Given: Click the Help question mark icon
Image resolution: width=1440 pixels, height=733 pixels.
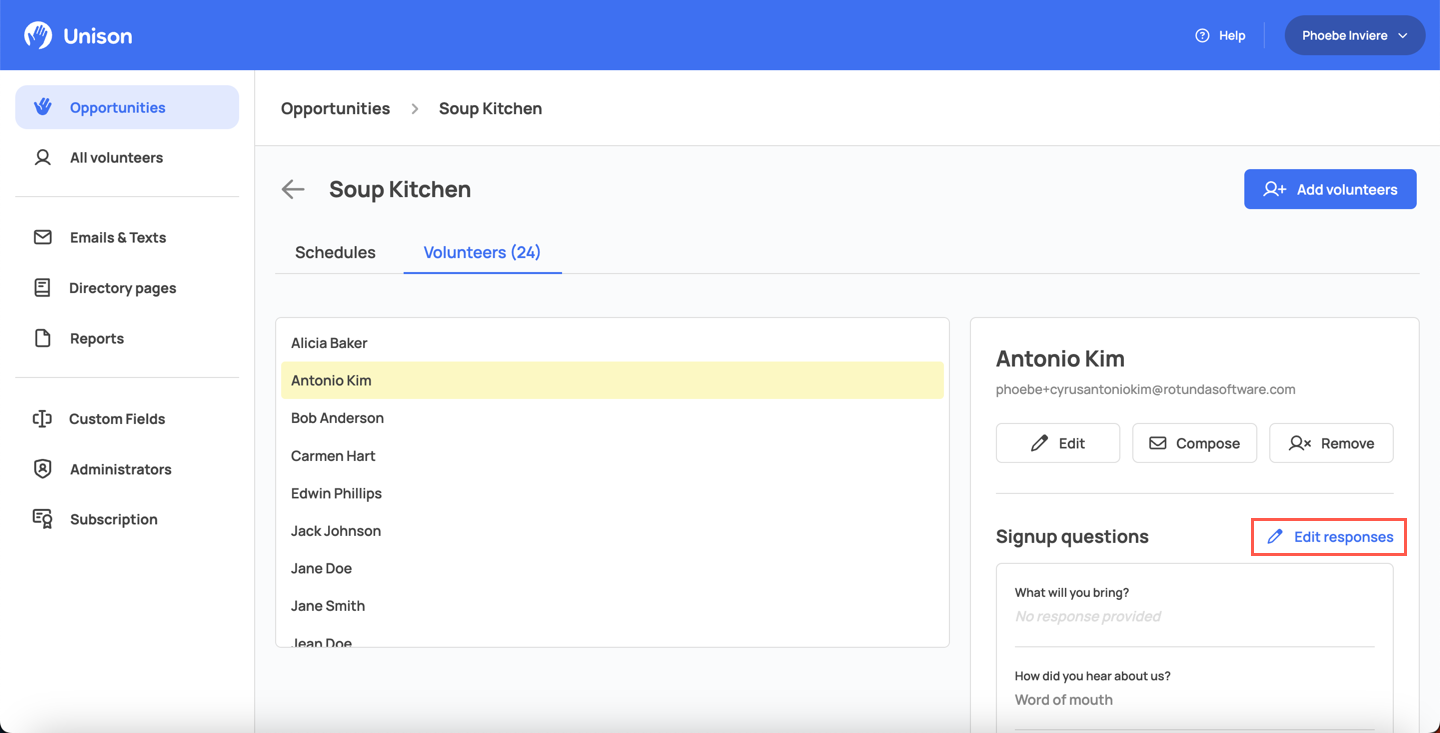Looking at the screenshot, I should pyautogui.click(x=1202, y=35).
